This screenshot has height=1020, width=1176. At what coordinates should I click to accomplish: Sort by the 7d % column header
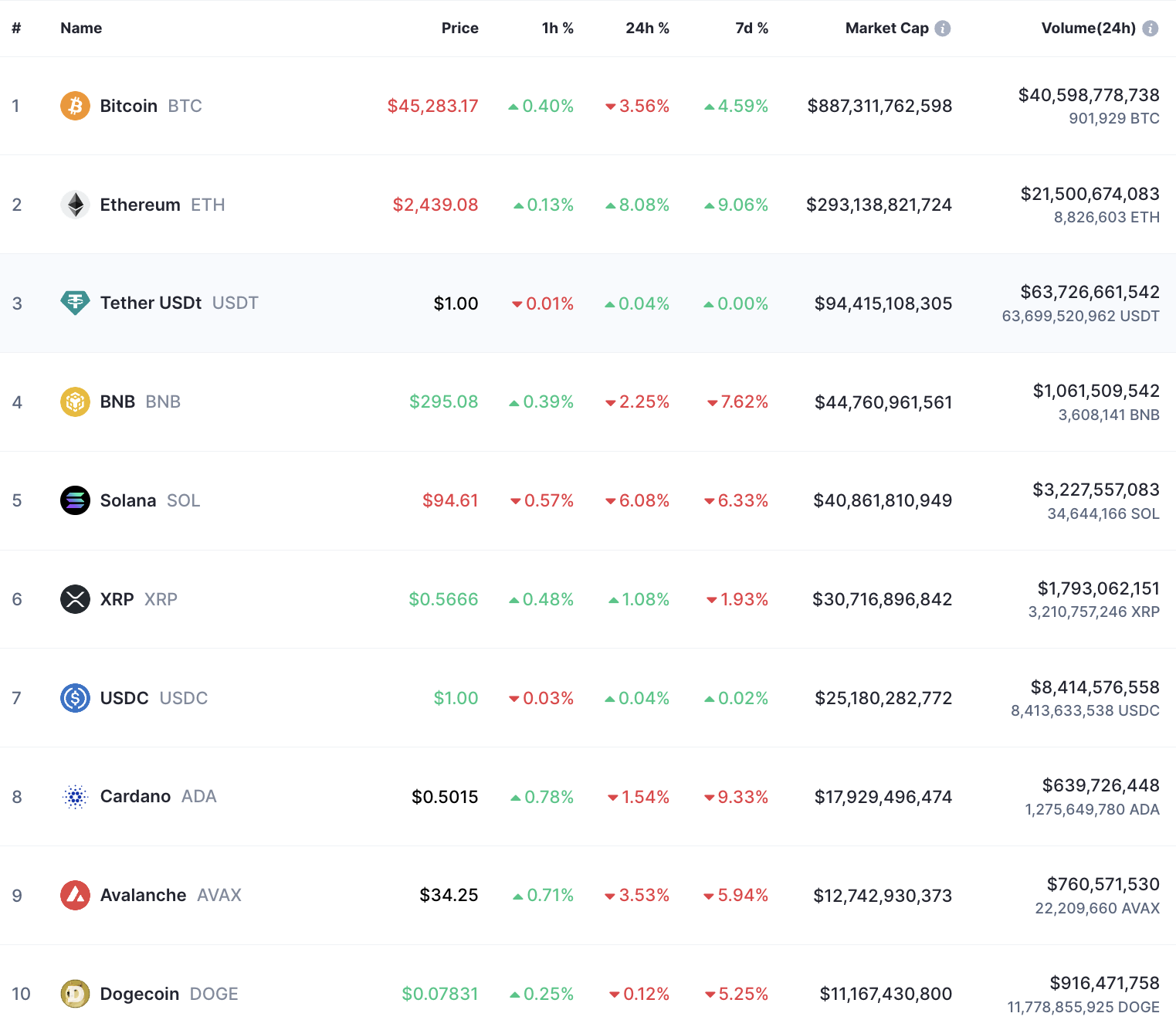(x=751, y=28)
